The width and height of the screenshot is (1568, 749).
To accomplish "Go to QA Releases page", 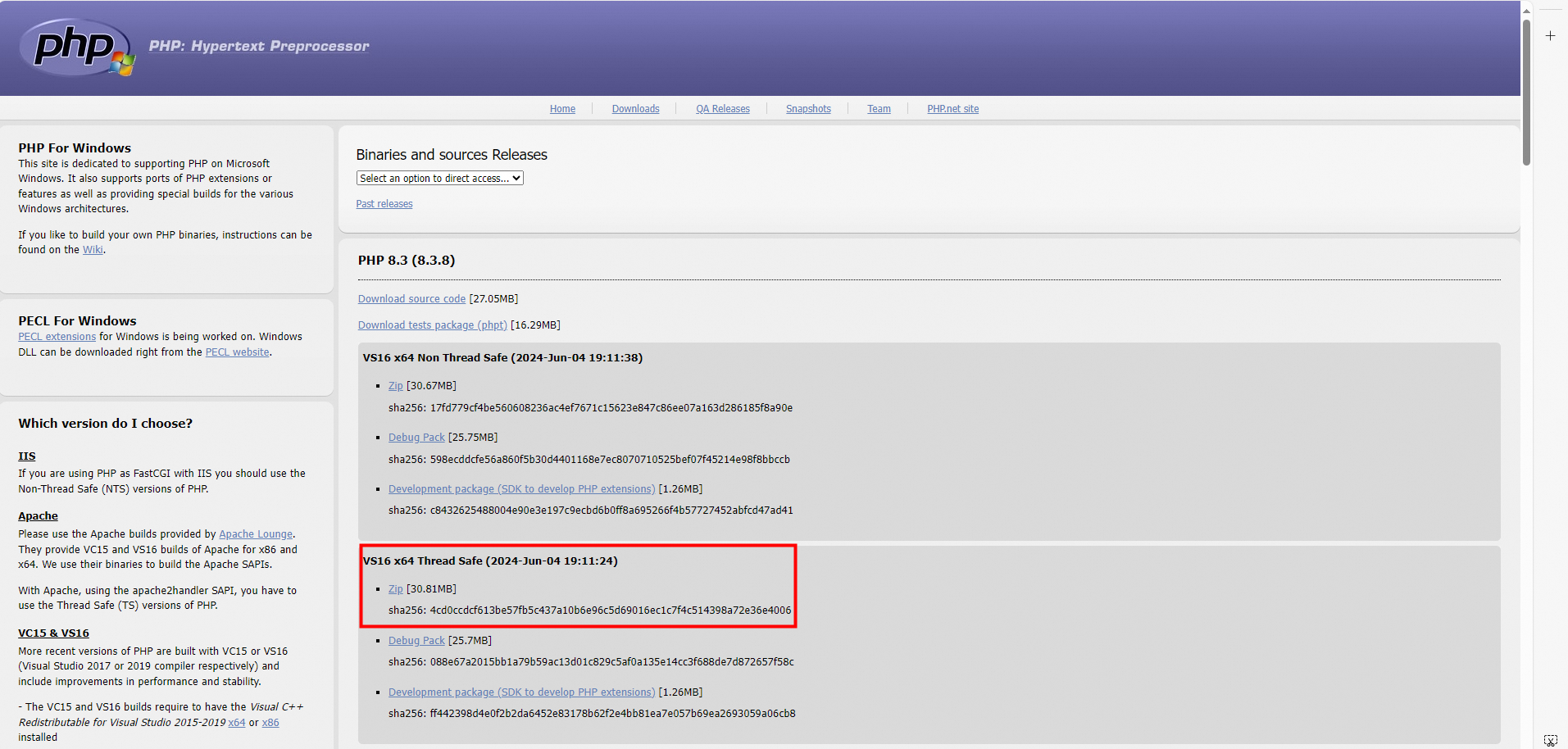I will [723, 109].
